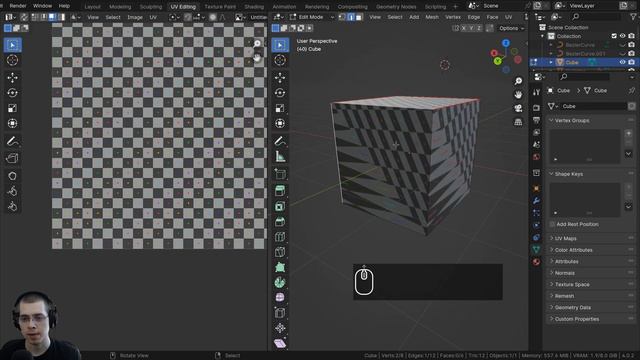Select the Pinch tool in UV editor
The width and height of the screenshot is (640, 360).
[x=12, y=207]
